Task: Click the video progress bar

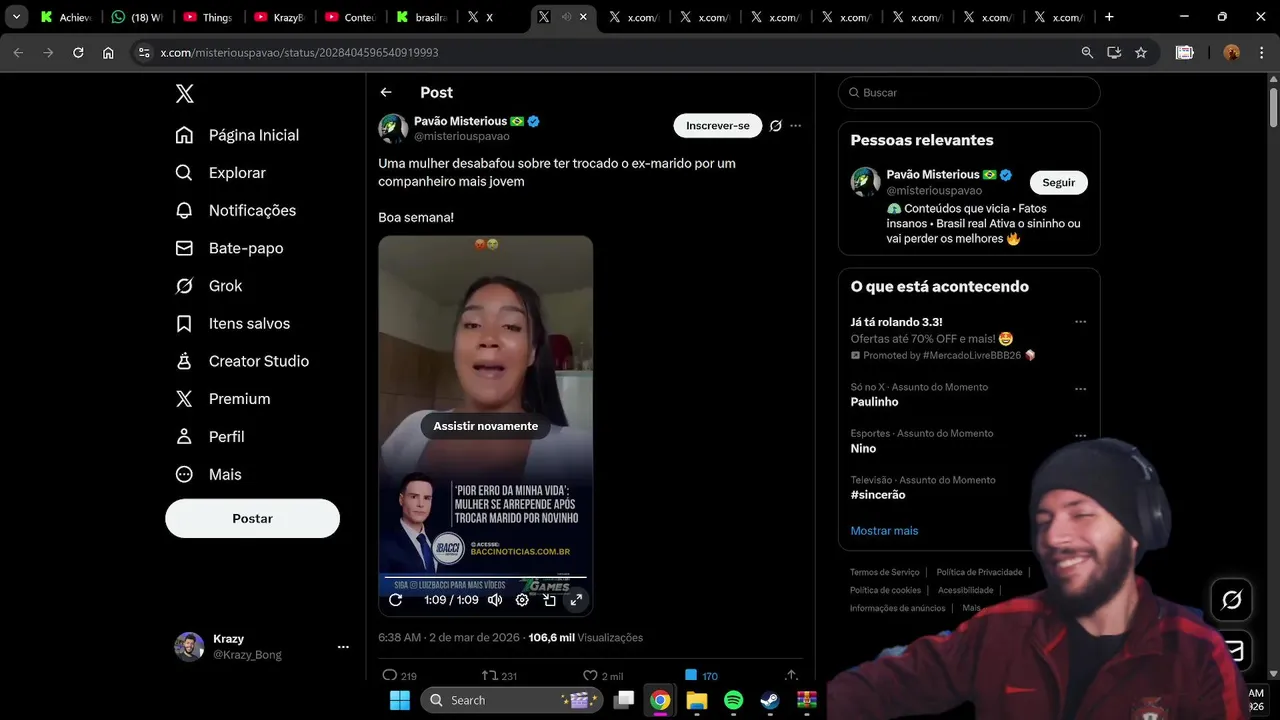Action: point(485,578)
